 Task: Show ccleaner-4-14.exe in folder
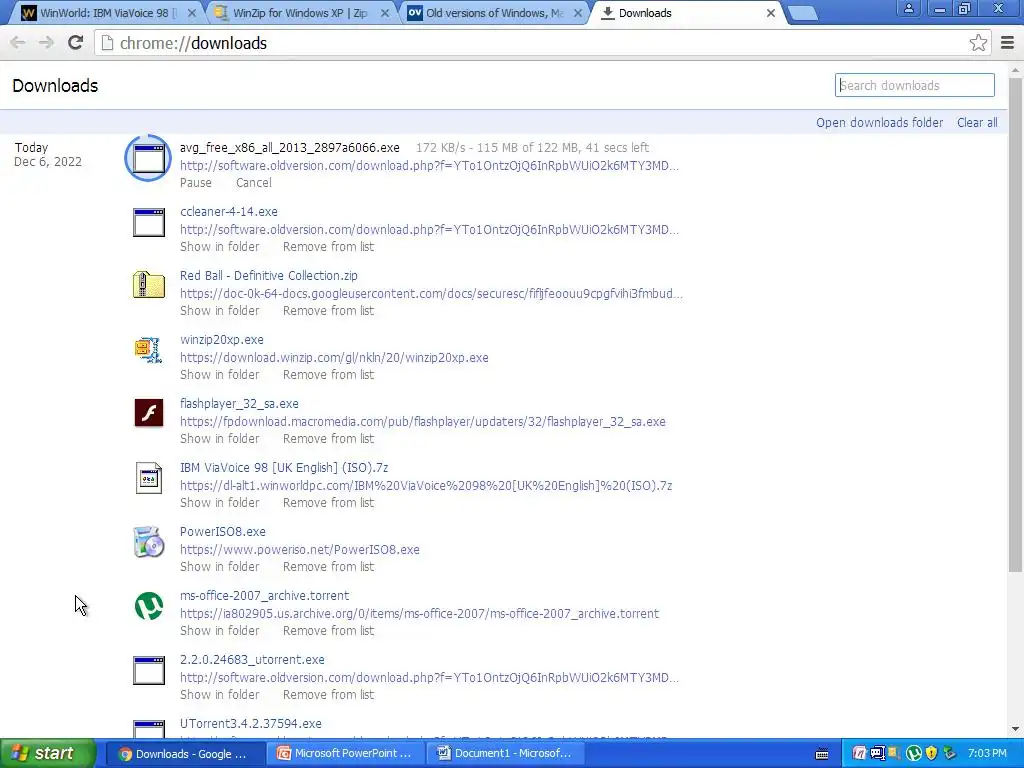coord(219,247)
